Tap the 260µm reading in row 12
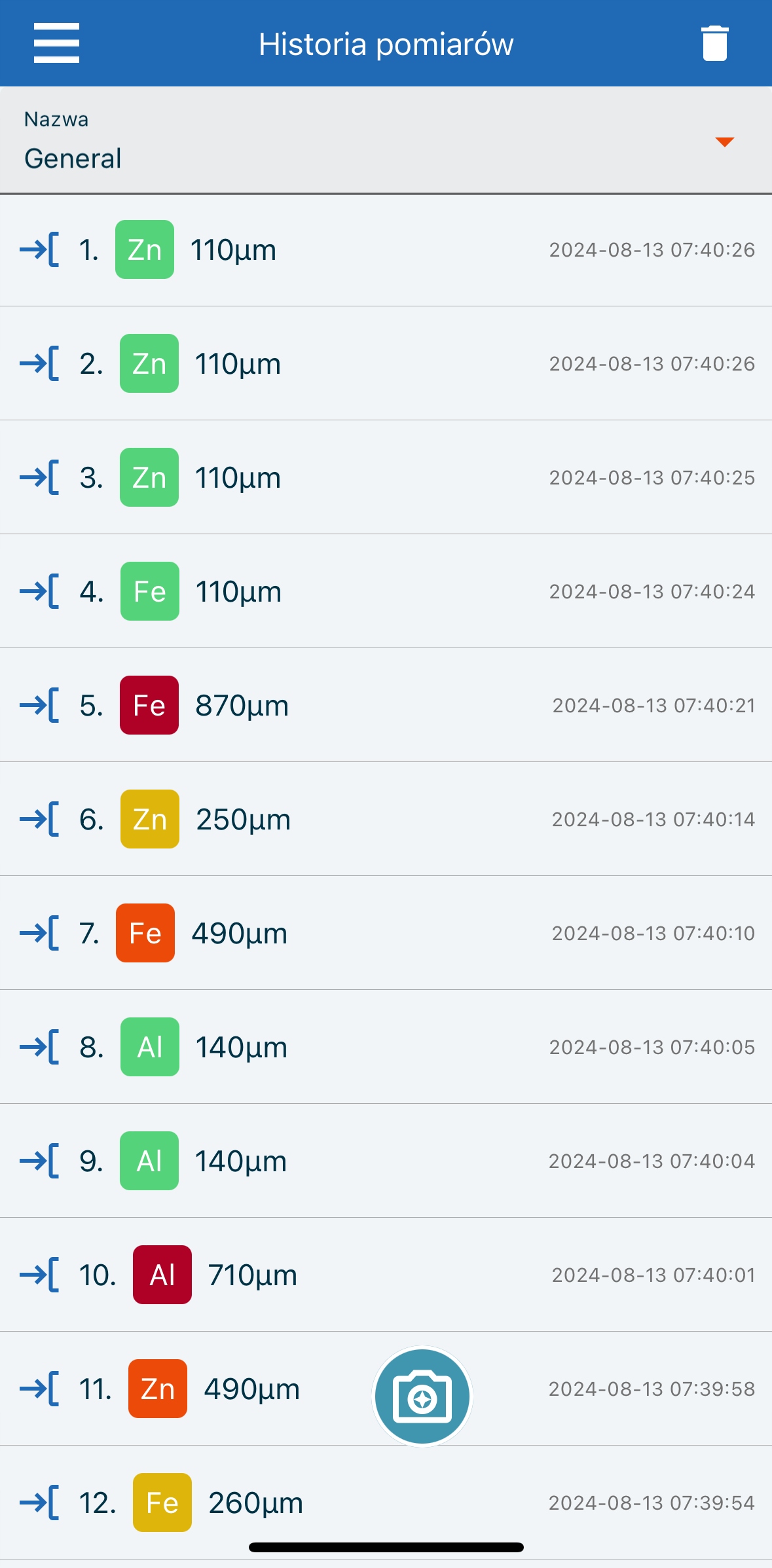The width and height of the screenshot is (772, 1568). (255, 1503)
